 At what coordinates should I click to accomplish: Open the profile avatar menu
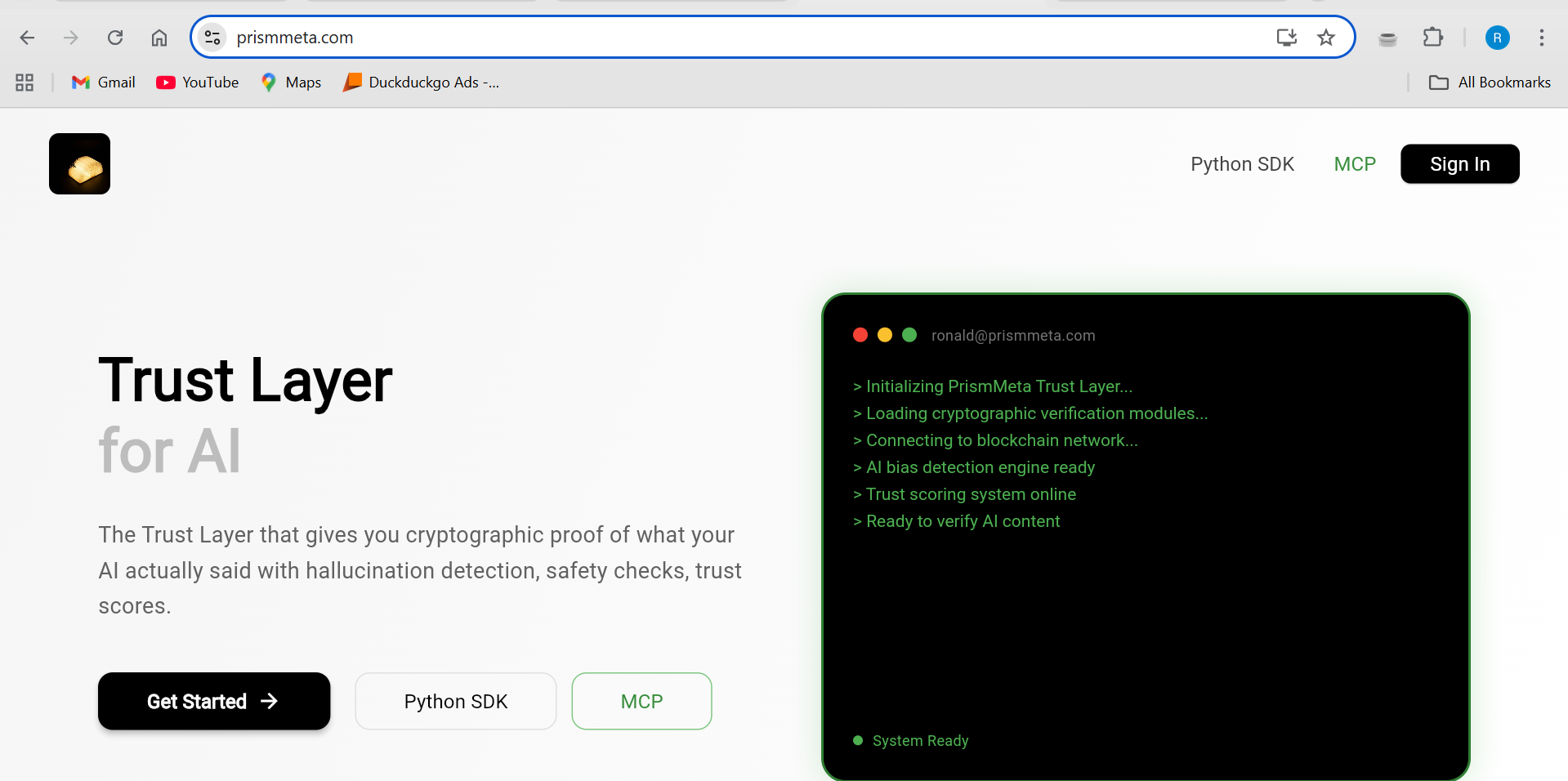1497,38
